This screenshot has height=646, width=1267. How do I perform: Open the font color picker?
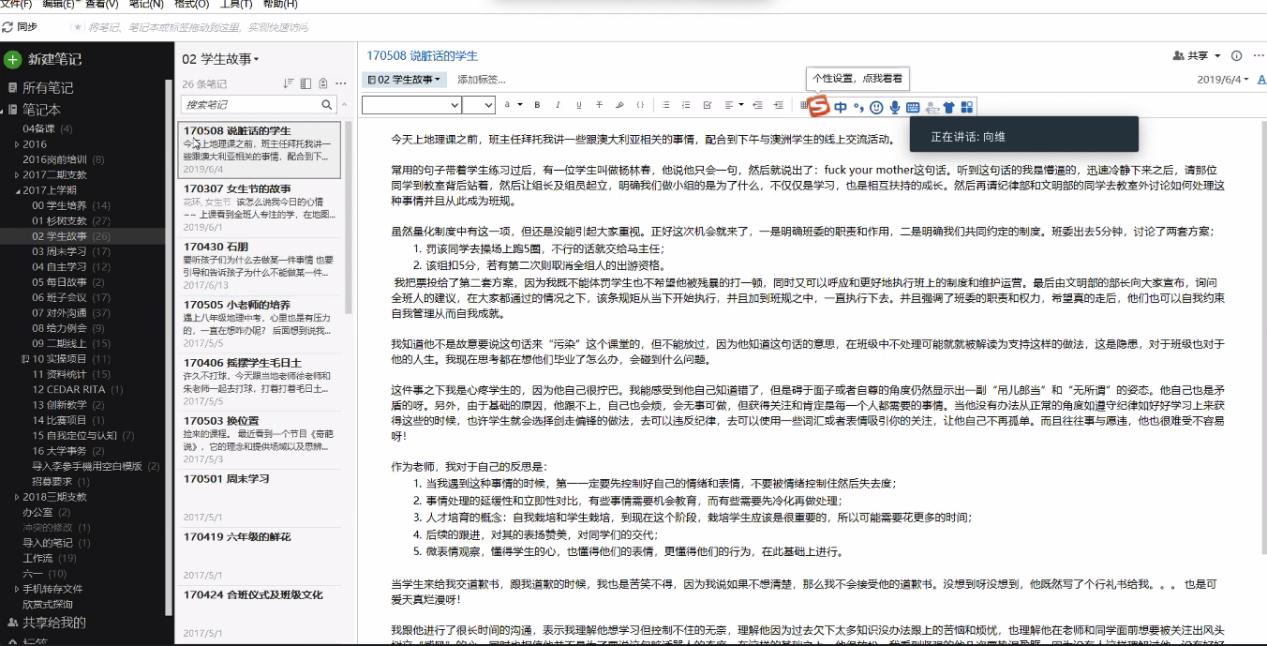509,104
